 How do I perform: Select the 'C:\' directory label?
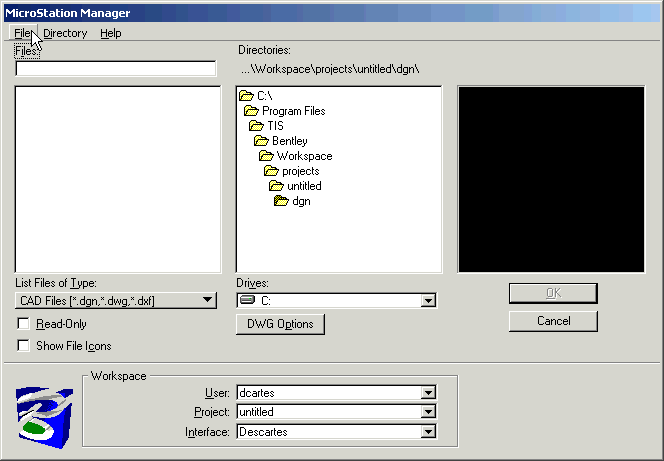[x=265, y=96]
